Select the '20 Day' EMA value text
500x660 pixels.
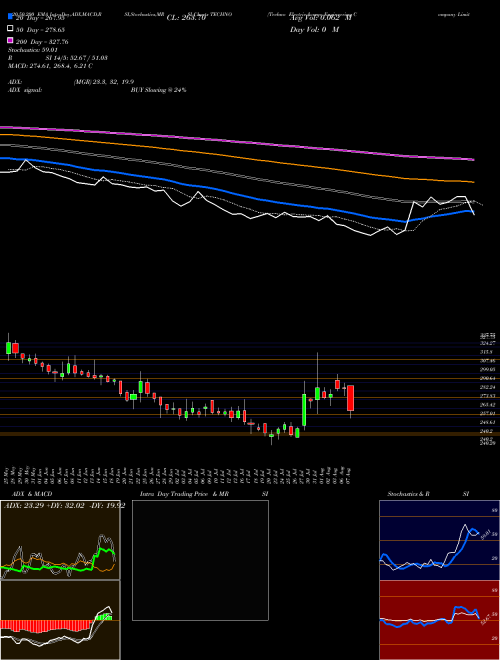(40, 18)
